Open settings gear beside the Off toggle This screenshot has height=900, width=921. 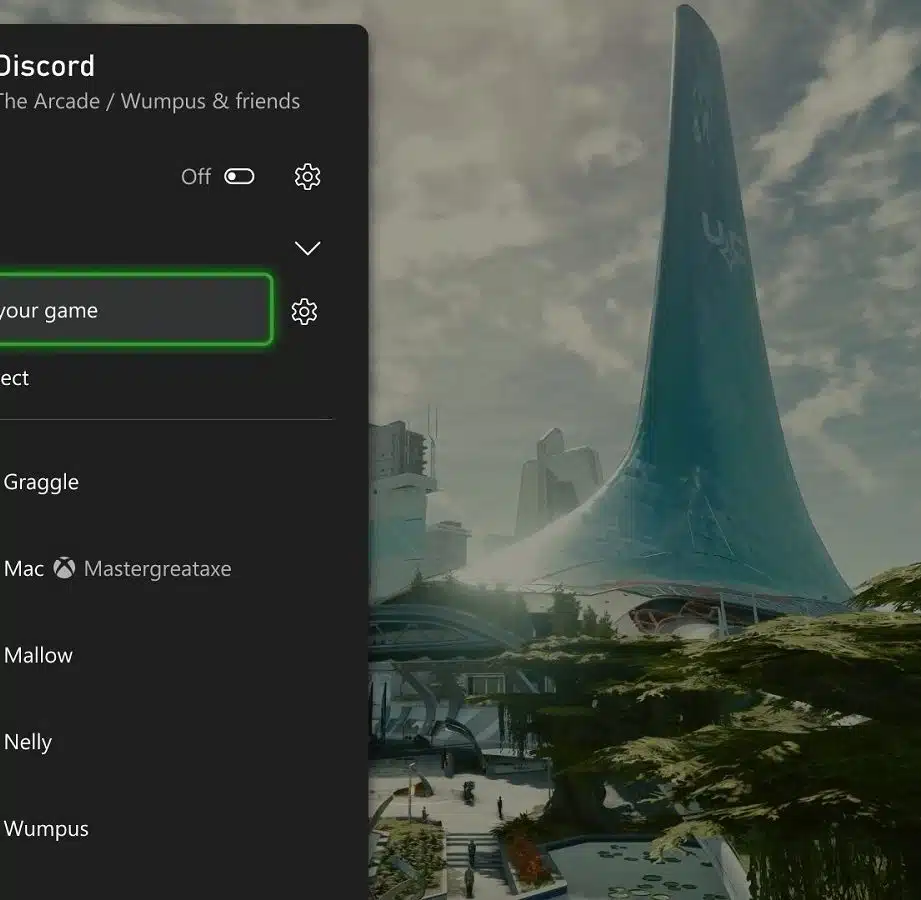tap(307, 176)
